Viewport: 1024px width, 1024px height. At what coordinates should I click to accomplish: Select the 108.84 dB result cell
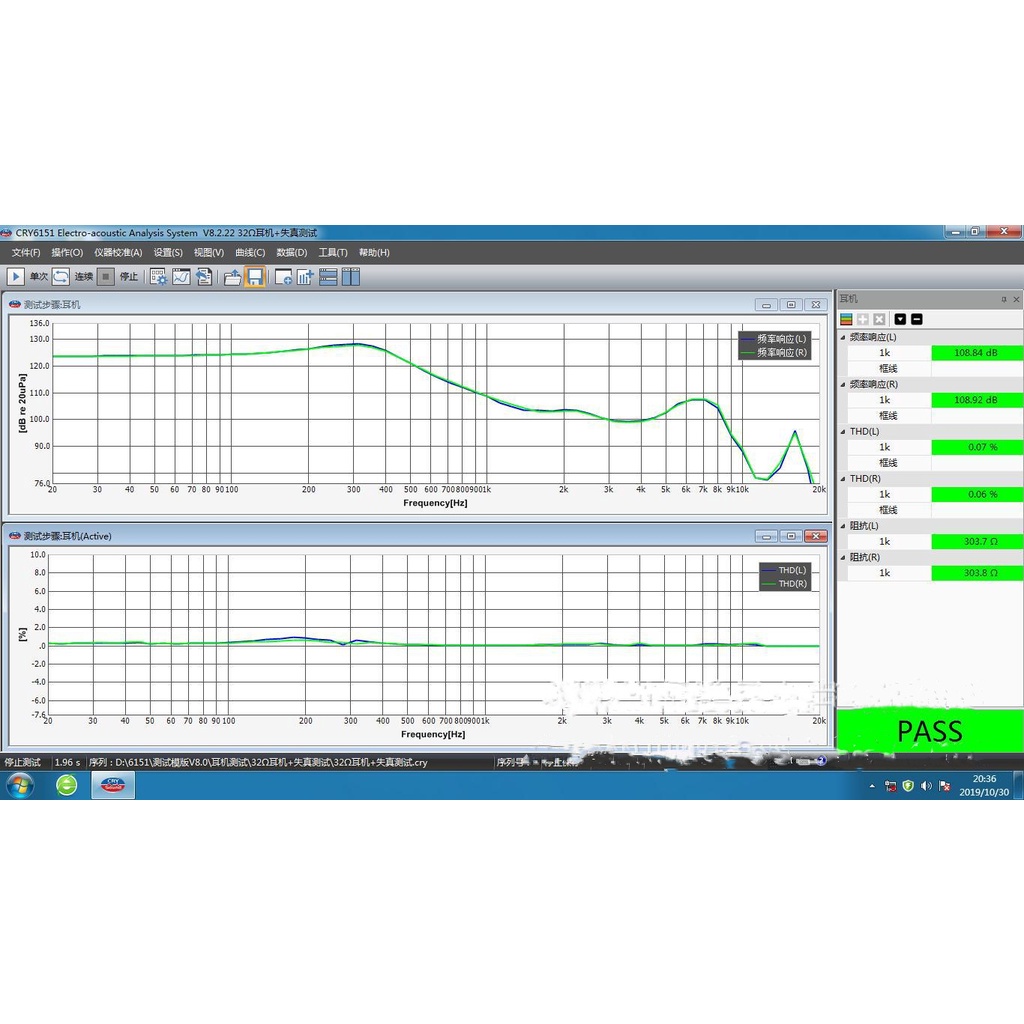point(977,353)
